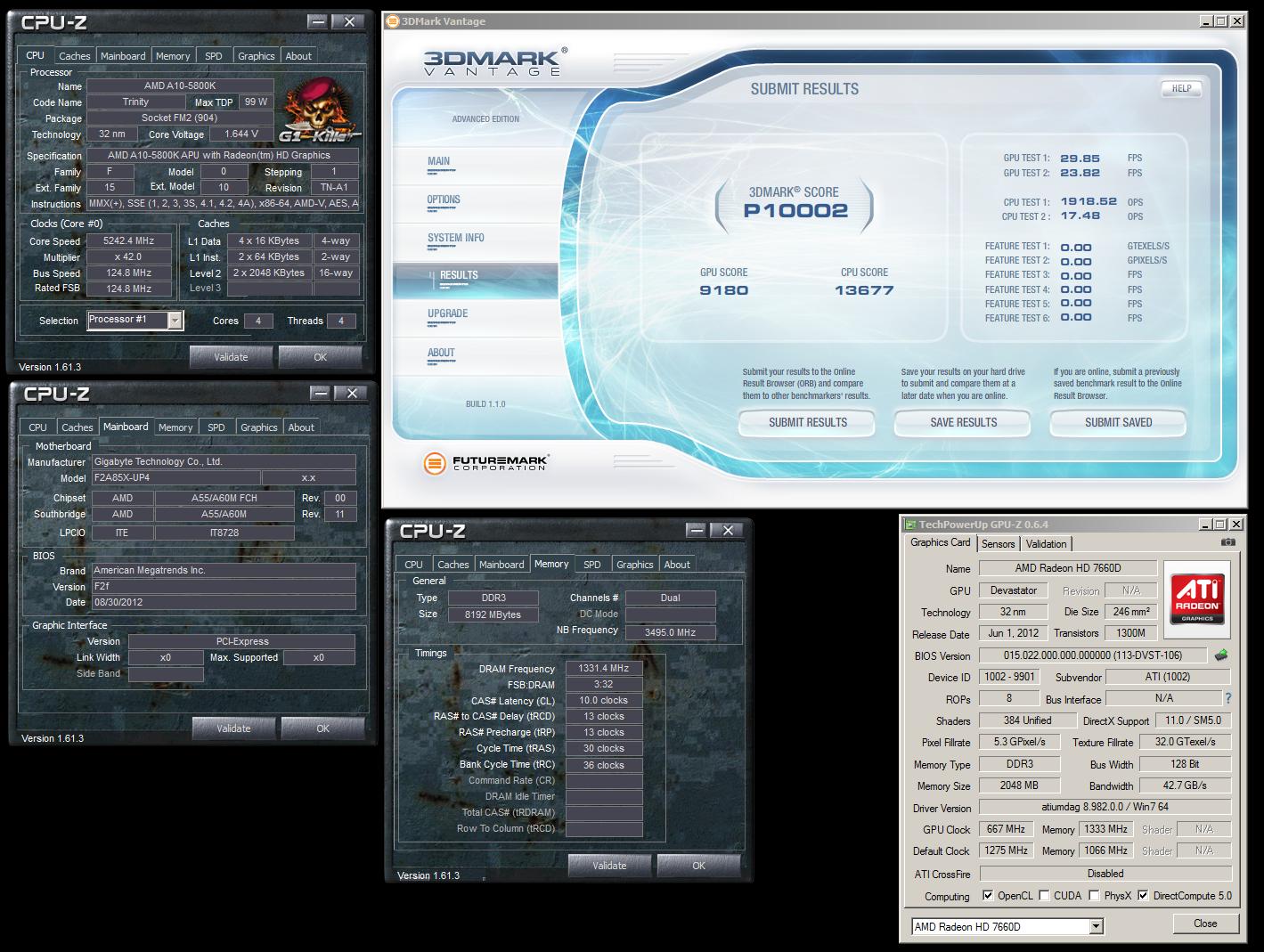
Task: Select System Info in 3DMark sidebar
Action: 456,238
